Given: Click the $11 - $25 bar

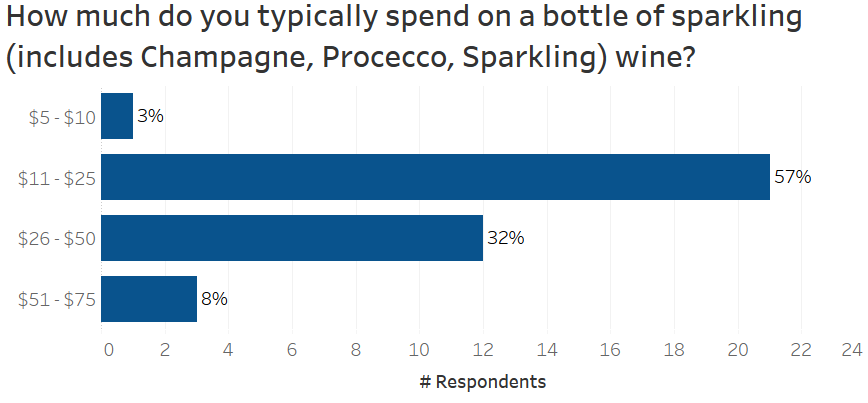Looking at the screenshot, I should [435, 177].
